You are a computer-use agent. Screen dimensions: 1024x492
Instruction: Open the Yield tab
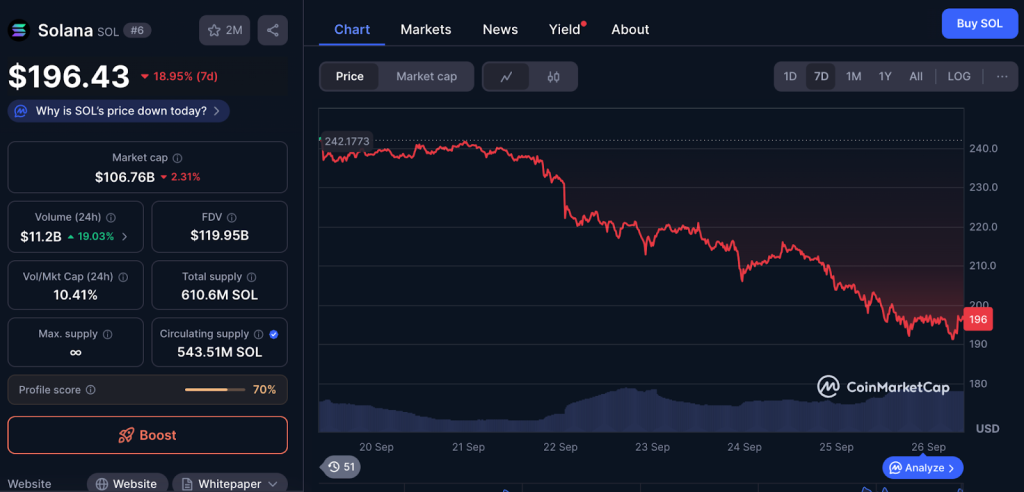(566, 29)
